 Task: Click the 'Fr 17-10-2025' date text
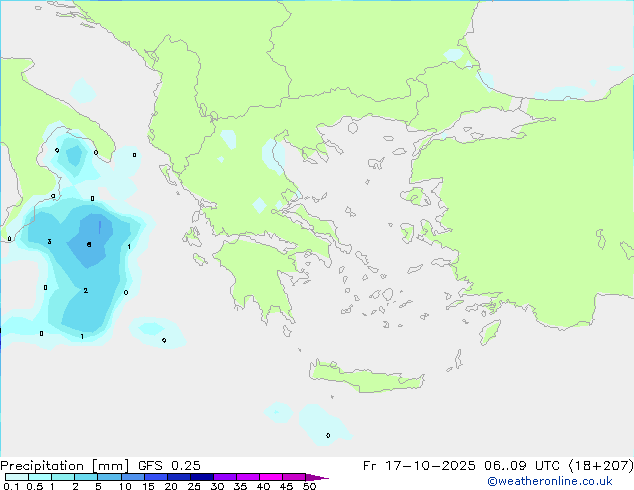(419, 466)
